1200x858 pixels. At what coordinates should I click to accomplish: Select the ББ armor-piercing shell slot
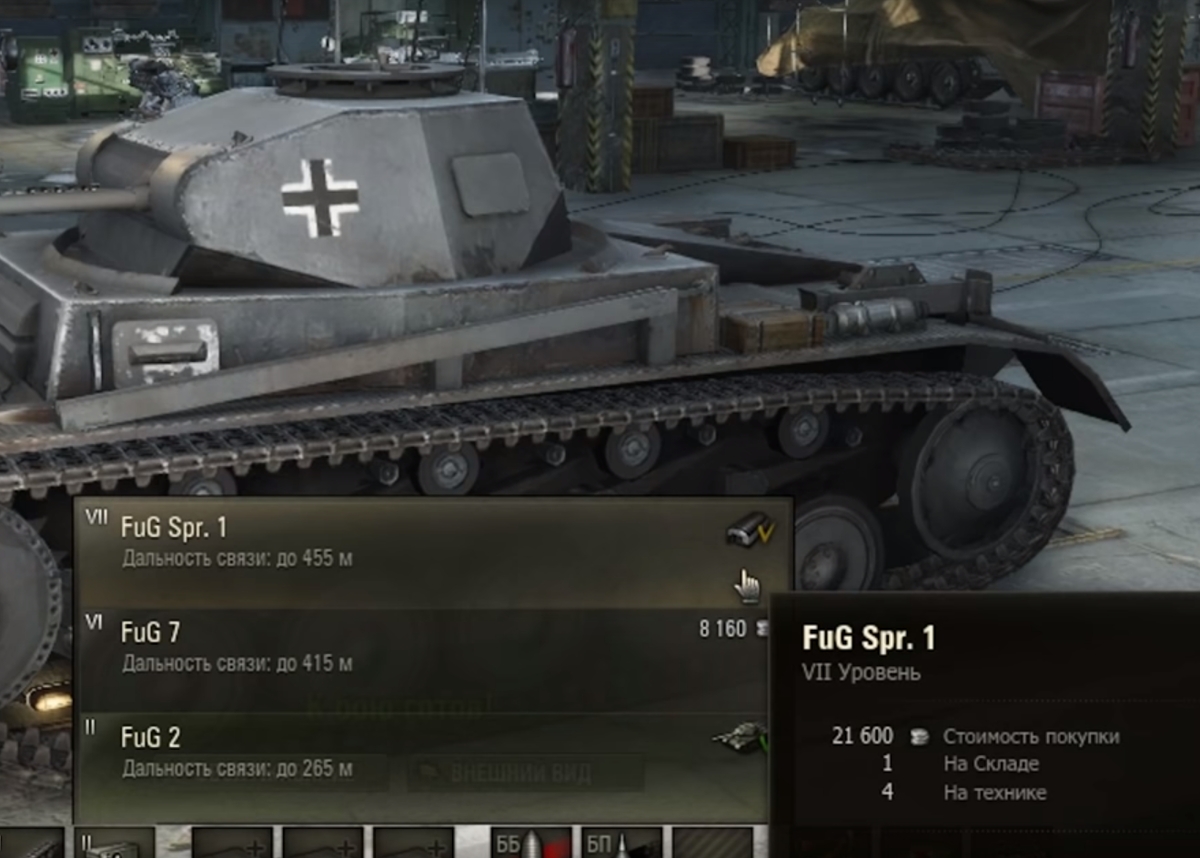532,843
